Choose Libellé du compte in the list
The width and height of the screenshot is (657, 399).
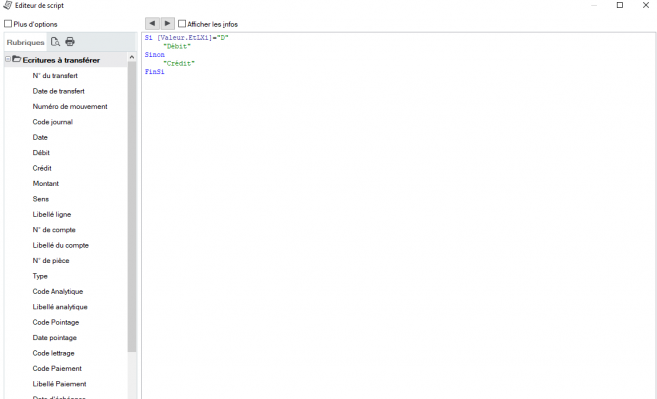pos(61,245)
